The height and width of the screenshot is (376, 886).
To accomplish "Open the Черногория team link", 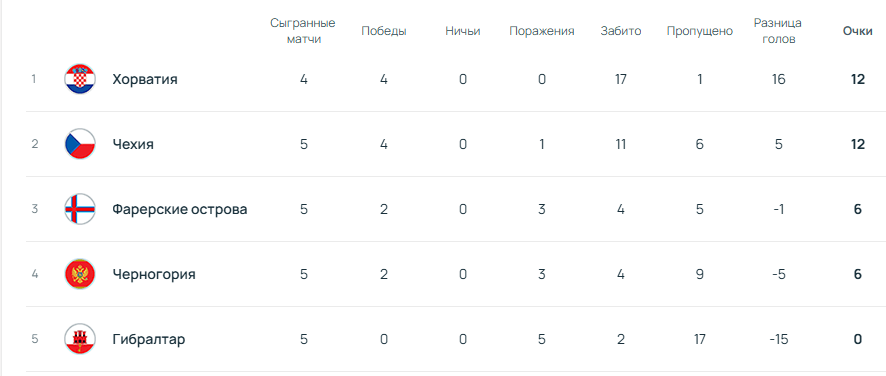I will coord(154,274).
